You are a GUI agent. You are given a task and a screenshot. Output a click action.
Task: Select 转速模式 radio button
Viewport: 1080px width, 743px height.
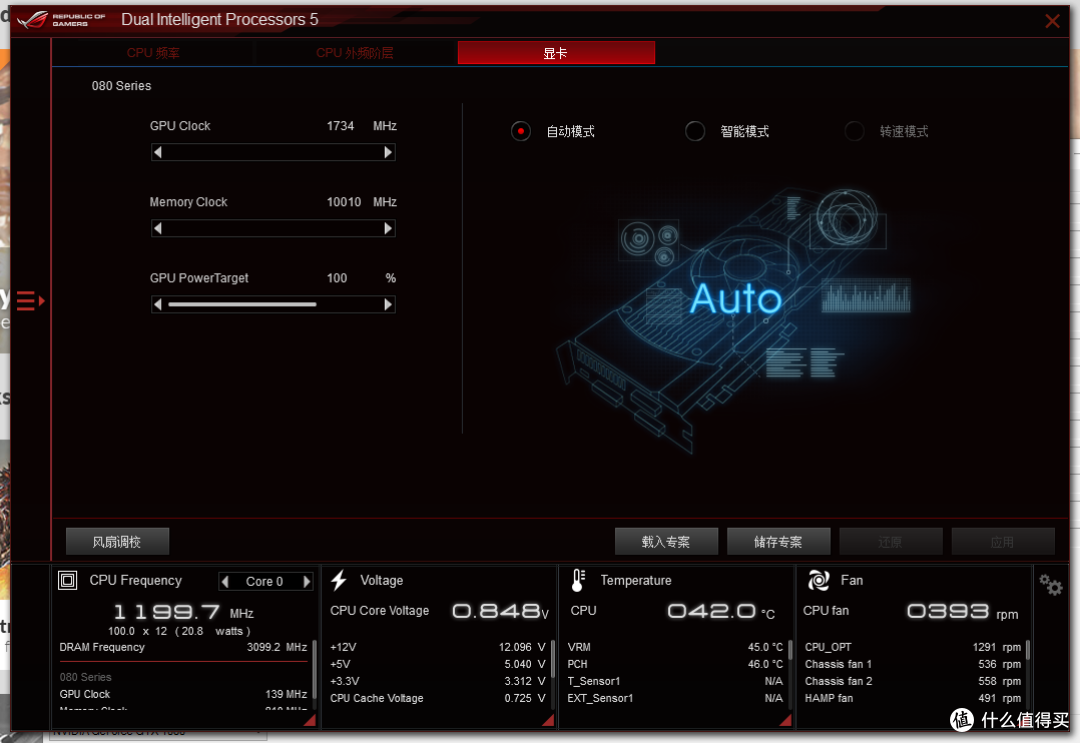pos(854,131)
